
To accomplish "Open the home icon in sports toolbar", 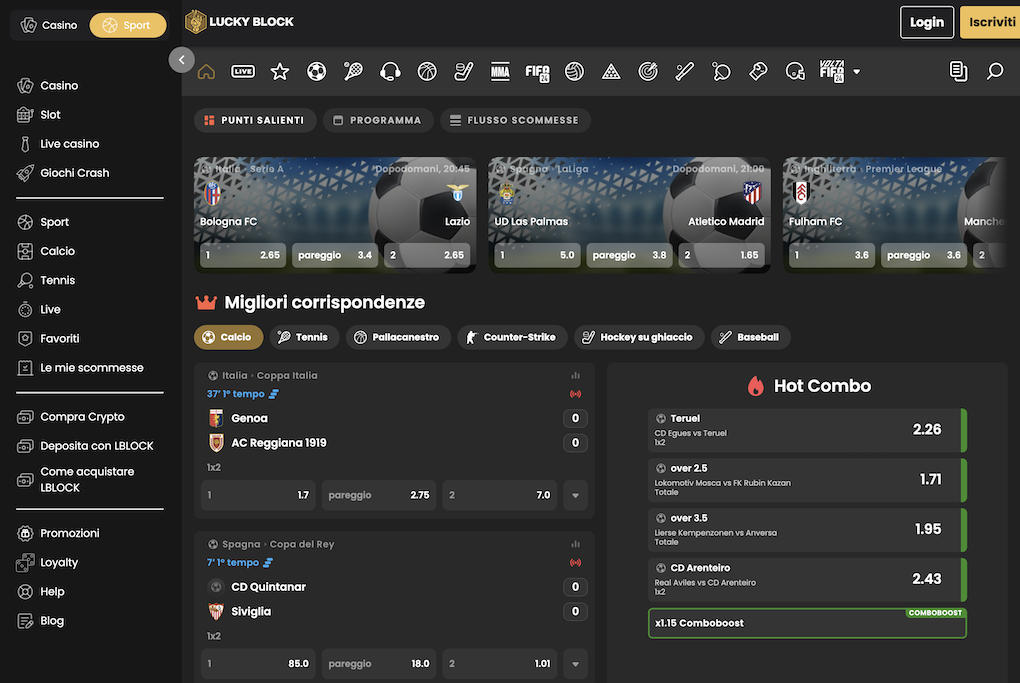I will 206,72.
